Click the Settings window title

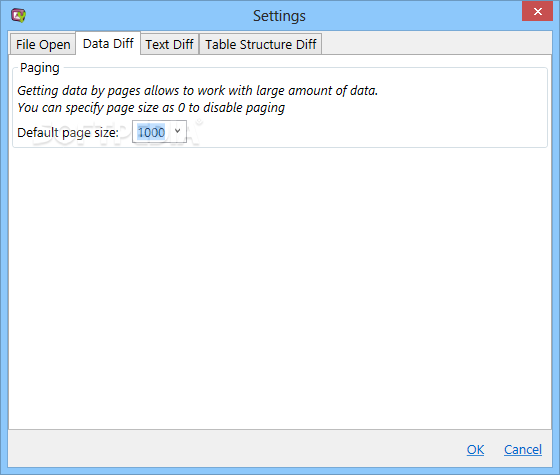[279, 16]
